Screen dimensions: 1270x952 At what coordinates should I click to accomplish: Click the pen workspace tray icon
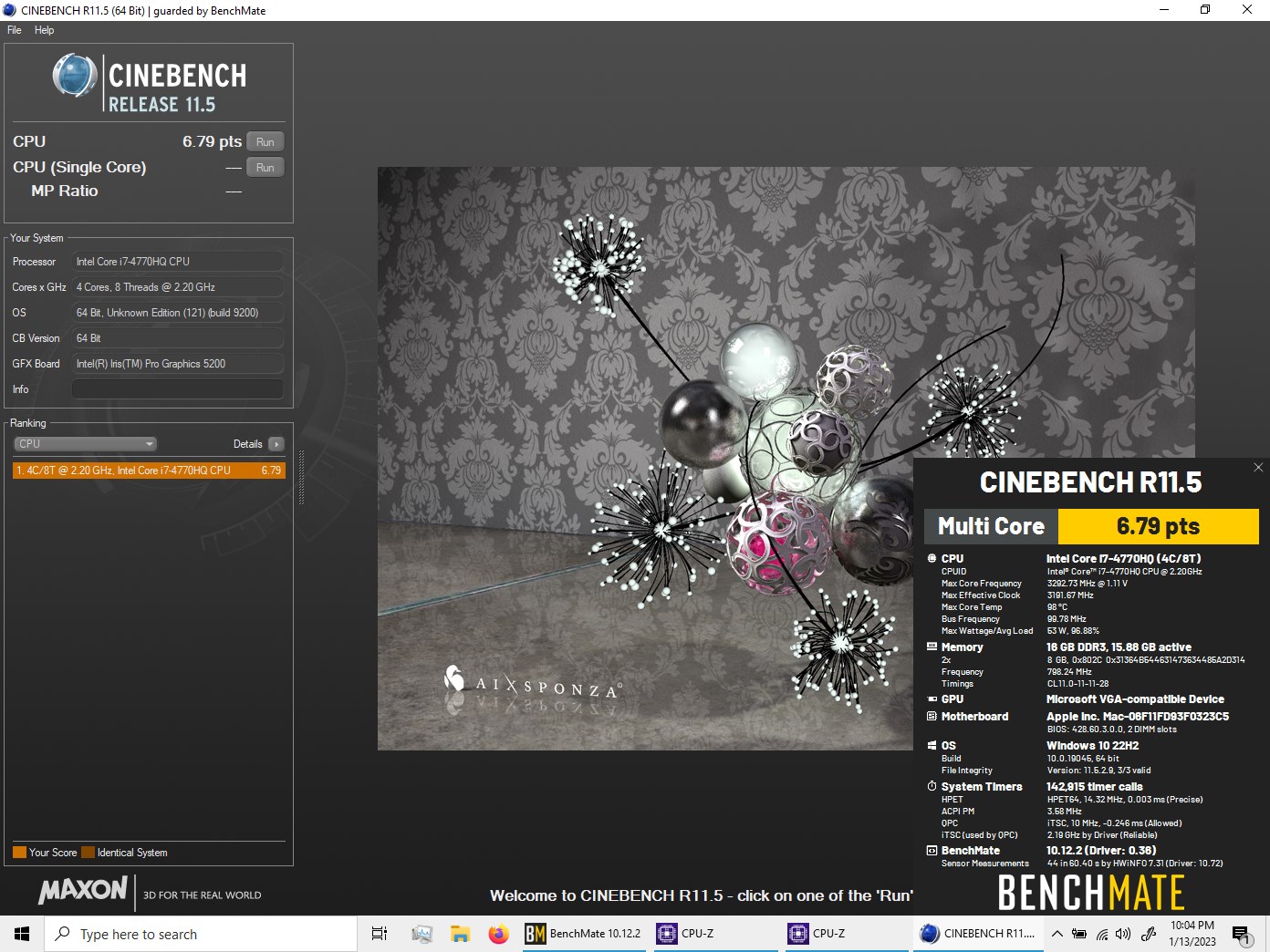click(x=1150, y=934)
